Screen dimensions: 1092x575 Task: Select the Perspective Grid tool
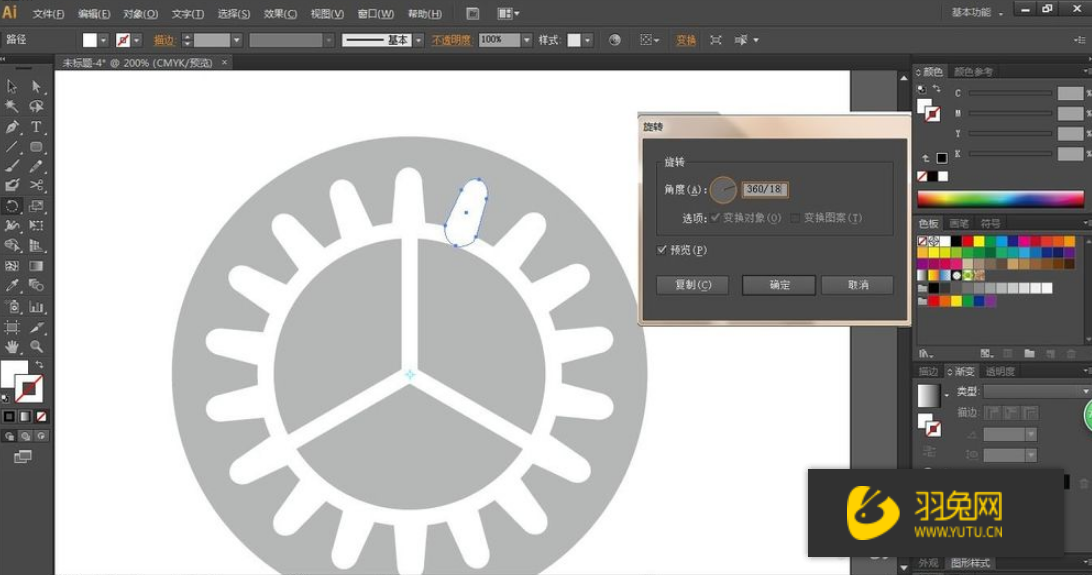click(x=36, y=246)
